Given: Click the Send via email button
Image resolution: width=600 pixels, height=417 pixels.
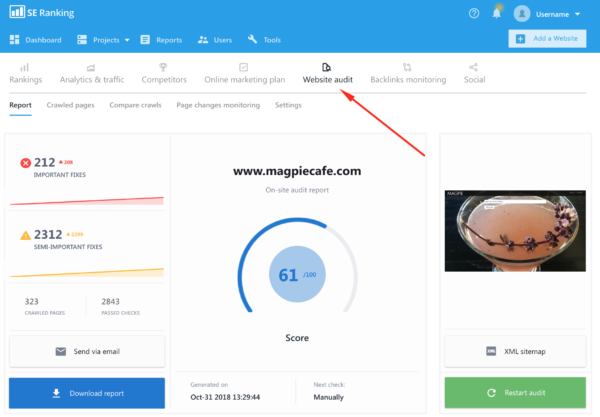Looking at the screenshot, I should (x=87, y=352).
